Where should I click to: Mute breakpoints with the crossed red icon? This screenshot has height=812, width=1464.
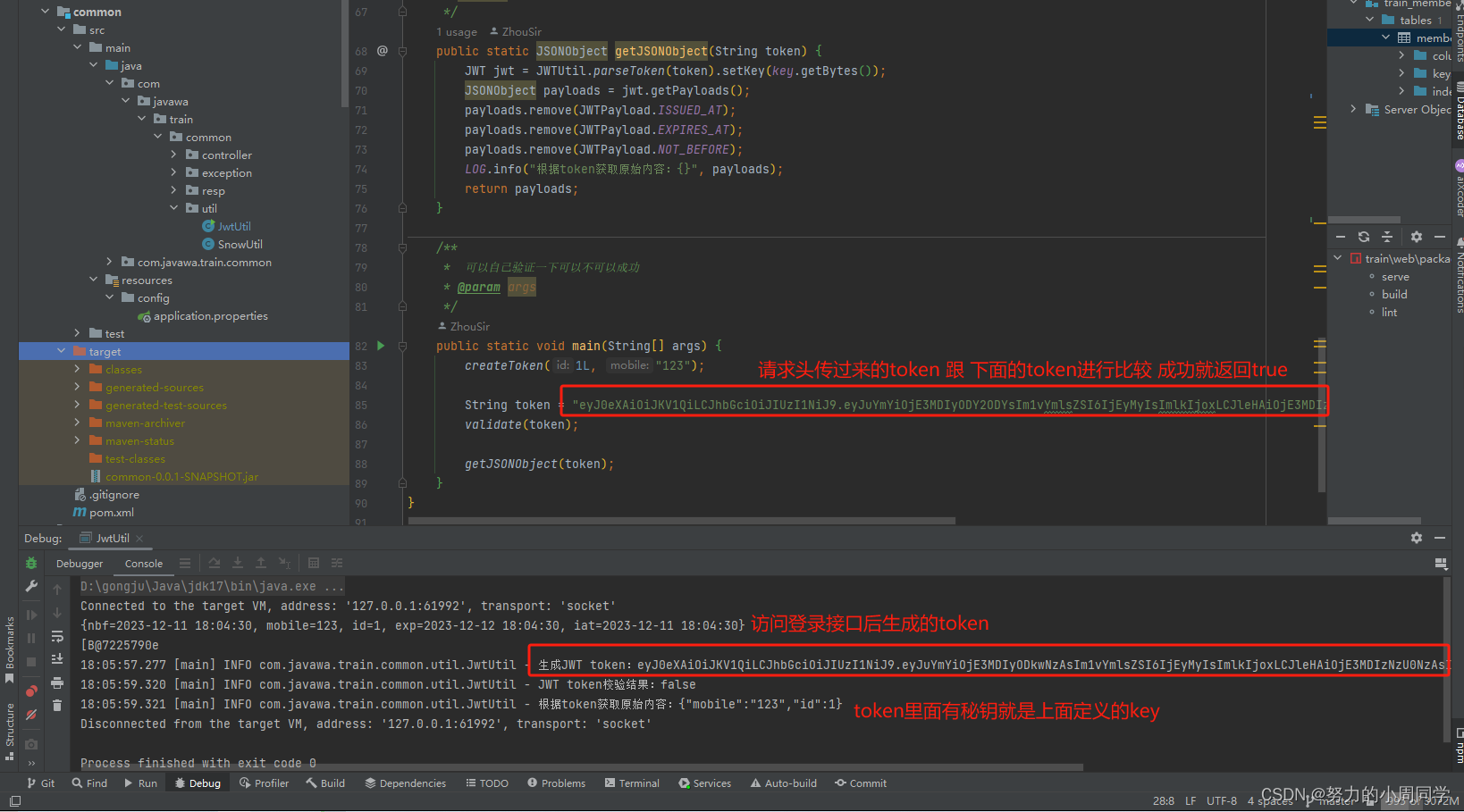tap(31, 713)
